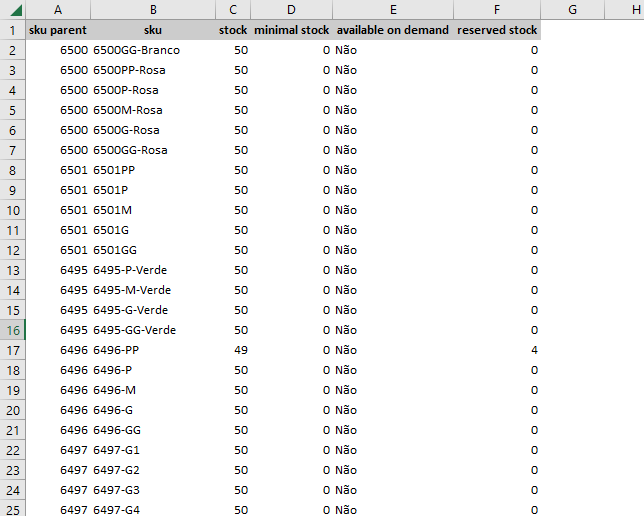Select cell with 6495-P-Verde
The width and height of the screenshot is (644, 516).
point(153,270)
